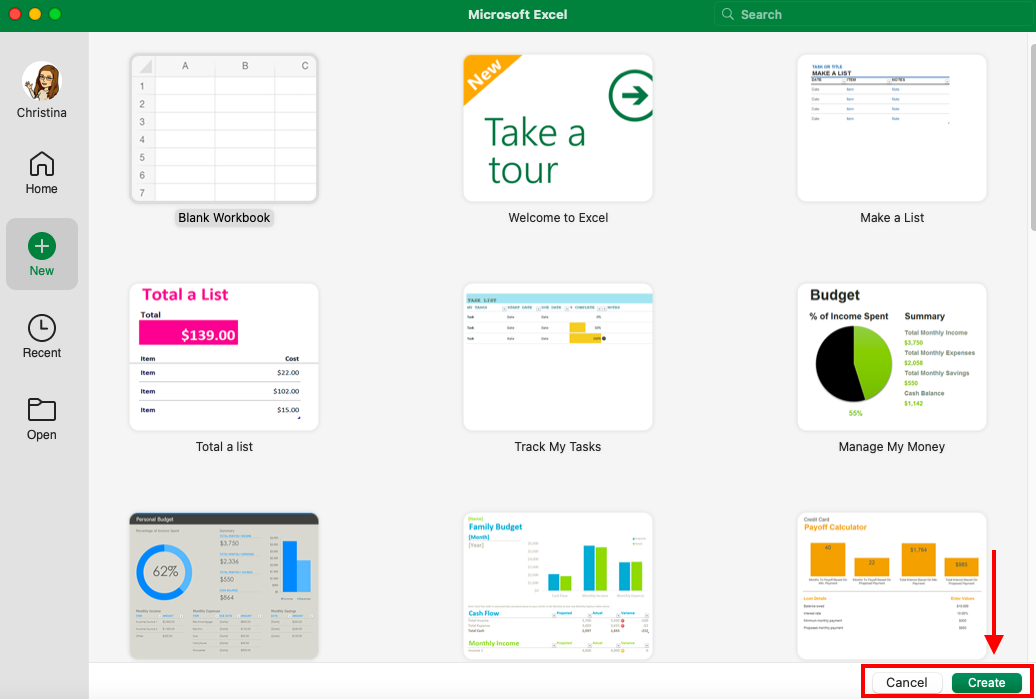Select the New plus icon in sidebar
This screenshot has height=699, width=1036.
tap(42, 246)
